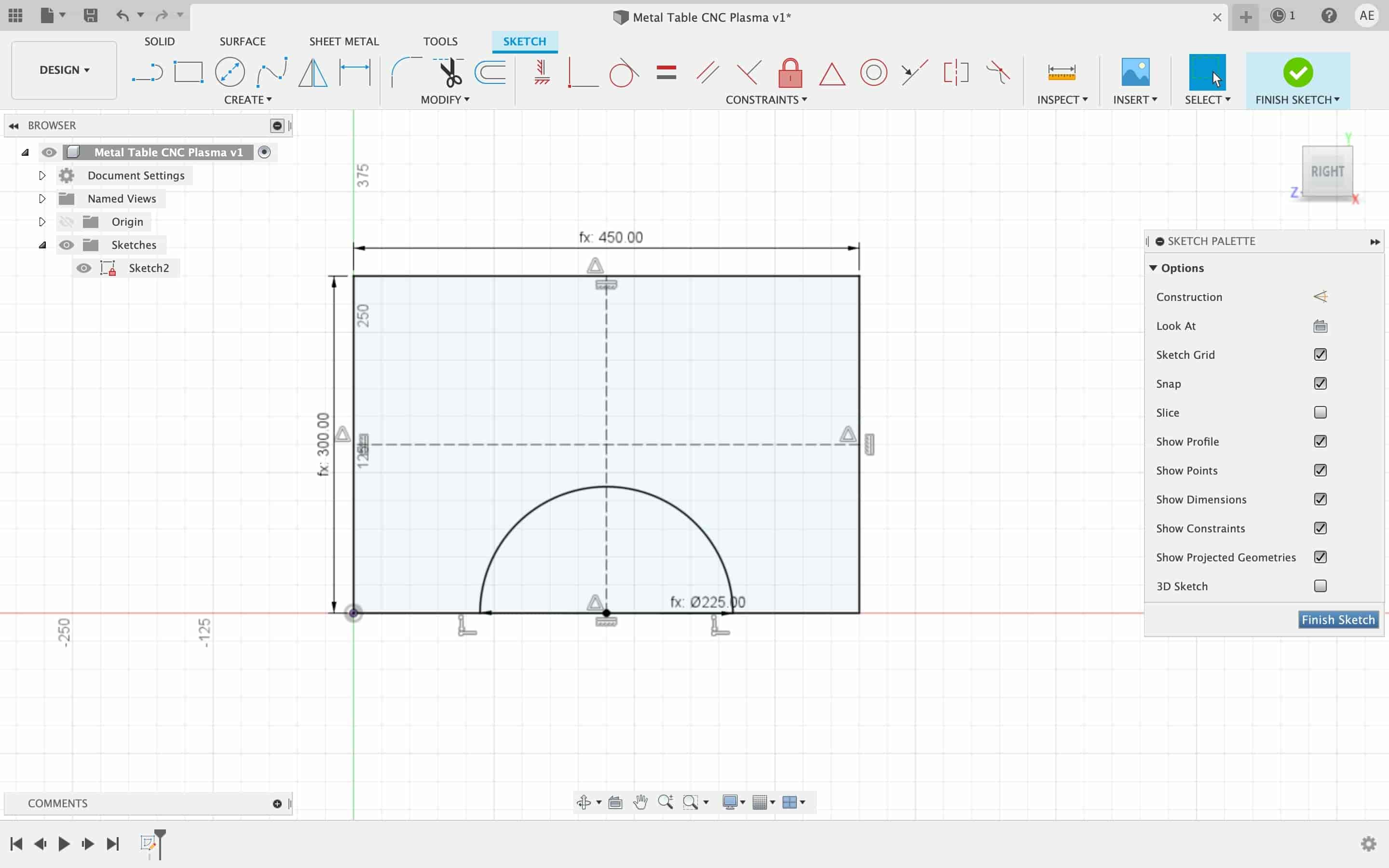The image size is (1389, 868).
Task: Toggle the Sketch Grid checkbox
Action: (1320, 355)
